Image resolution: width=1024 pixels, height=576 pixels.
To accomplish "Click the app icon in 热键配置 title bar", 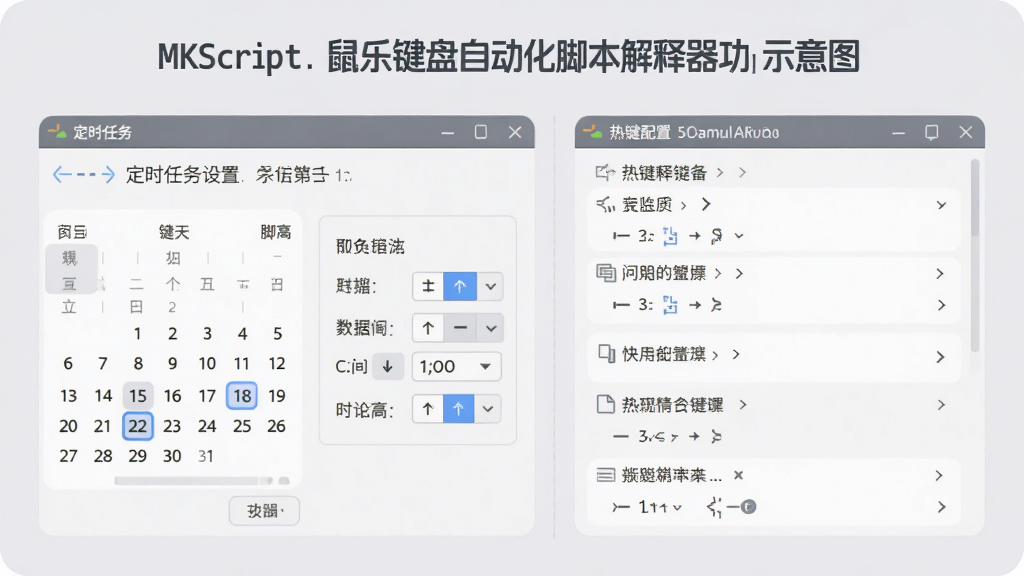I will point(592,131).
